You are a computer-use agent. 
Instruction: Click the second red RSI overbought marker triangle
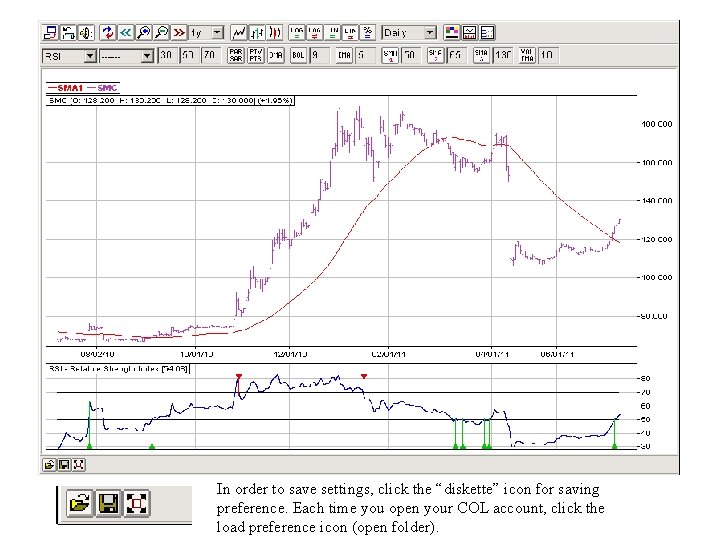tap(364, 377)
